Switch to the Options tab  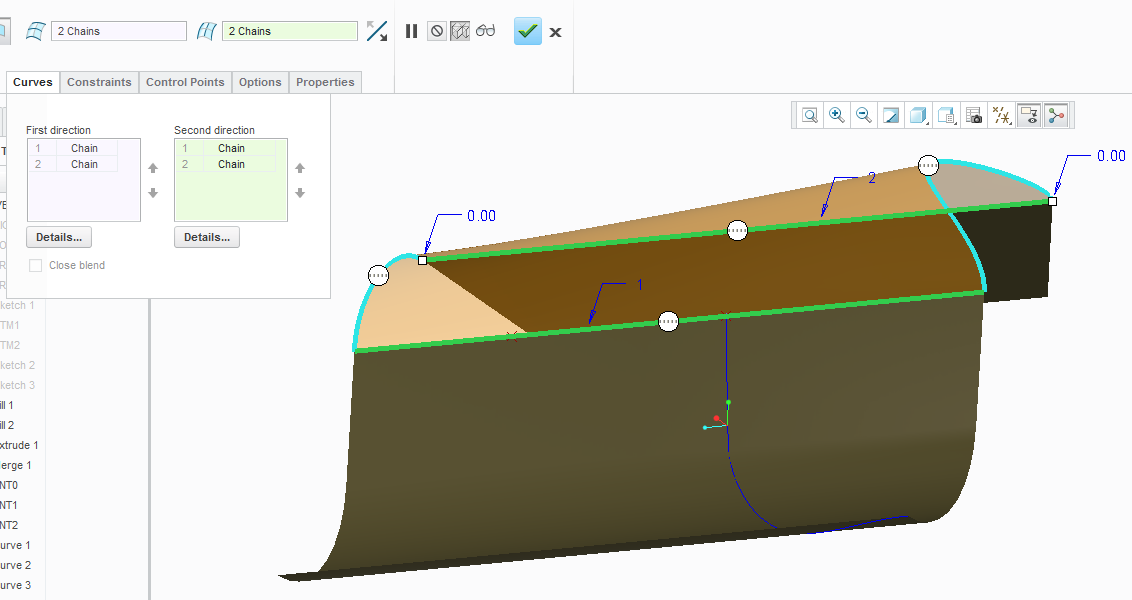pos(260,82)
